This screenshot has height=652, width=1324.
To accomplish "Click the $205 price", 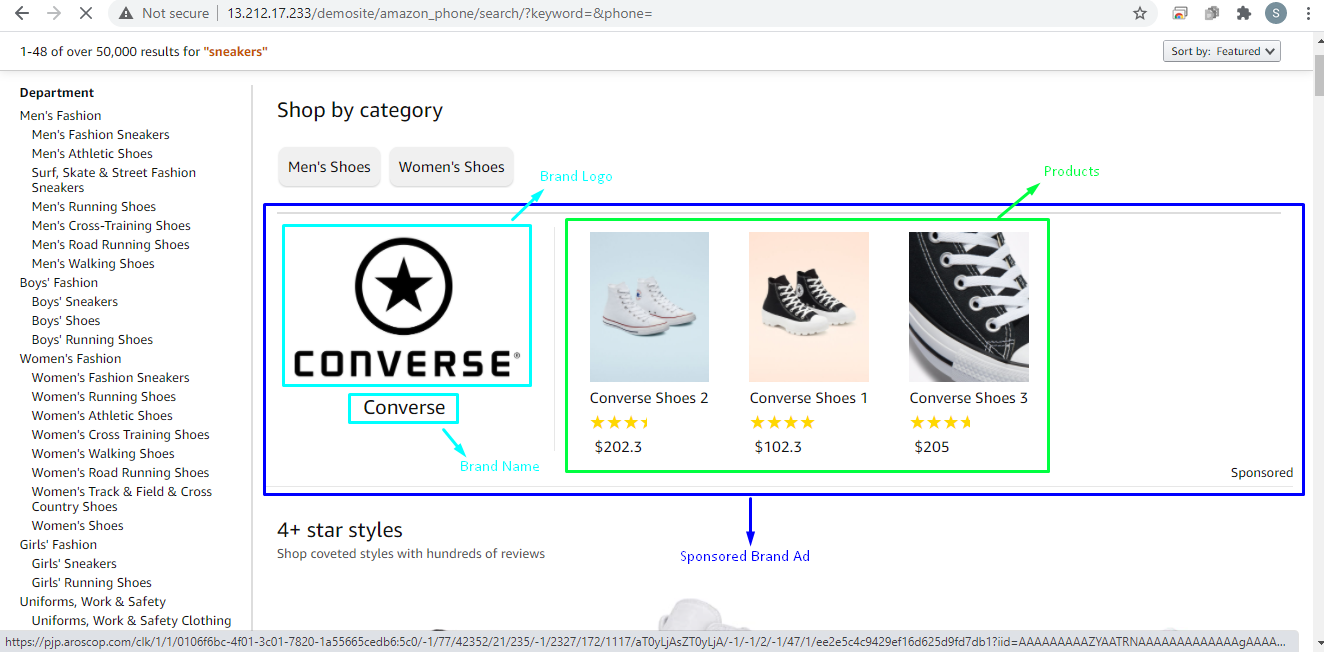I will point(932,447).
